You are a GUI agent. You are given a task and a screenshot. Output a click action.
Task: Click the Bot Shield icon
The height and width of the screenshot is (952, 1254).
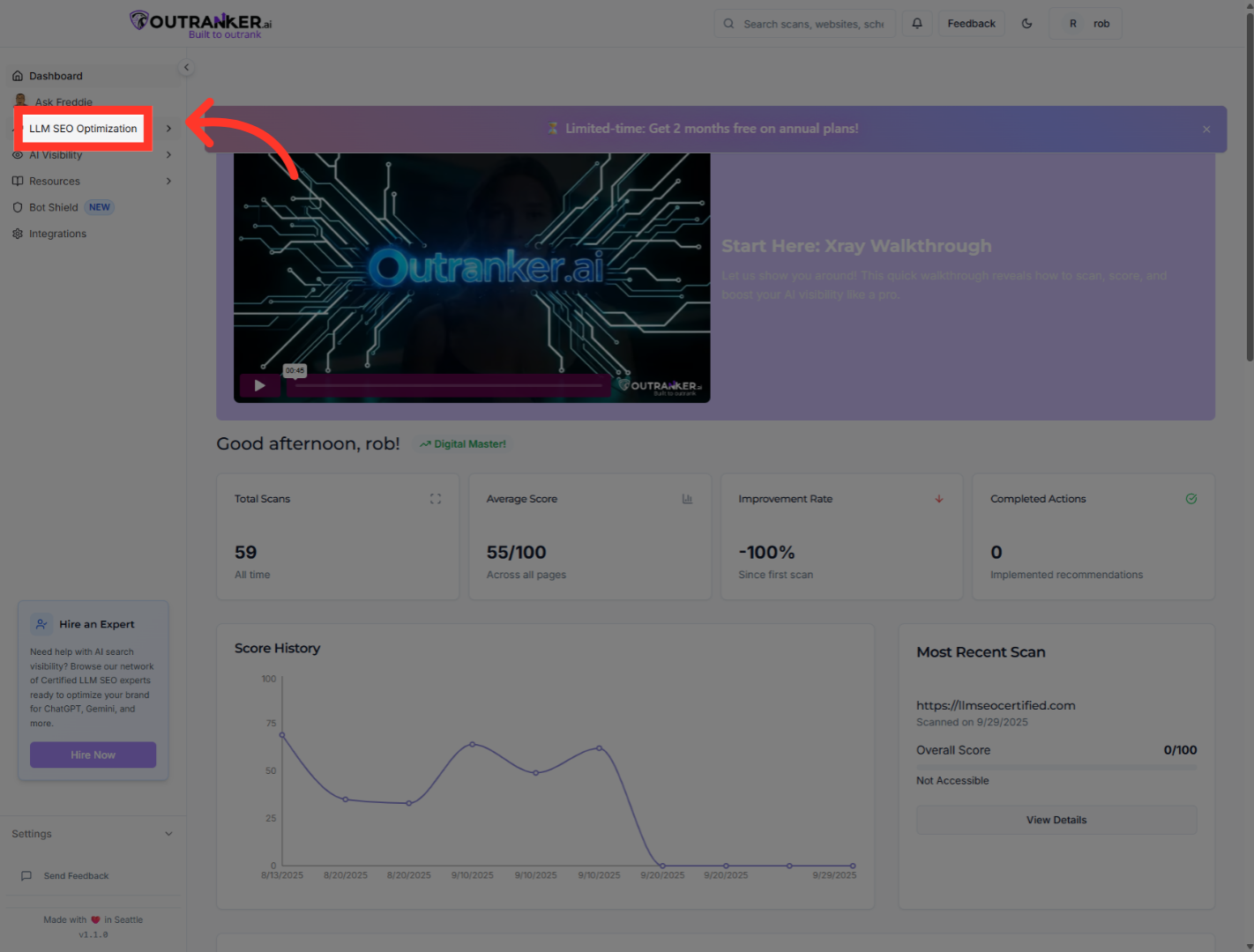19,207
